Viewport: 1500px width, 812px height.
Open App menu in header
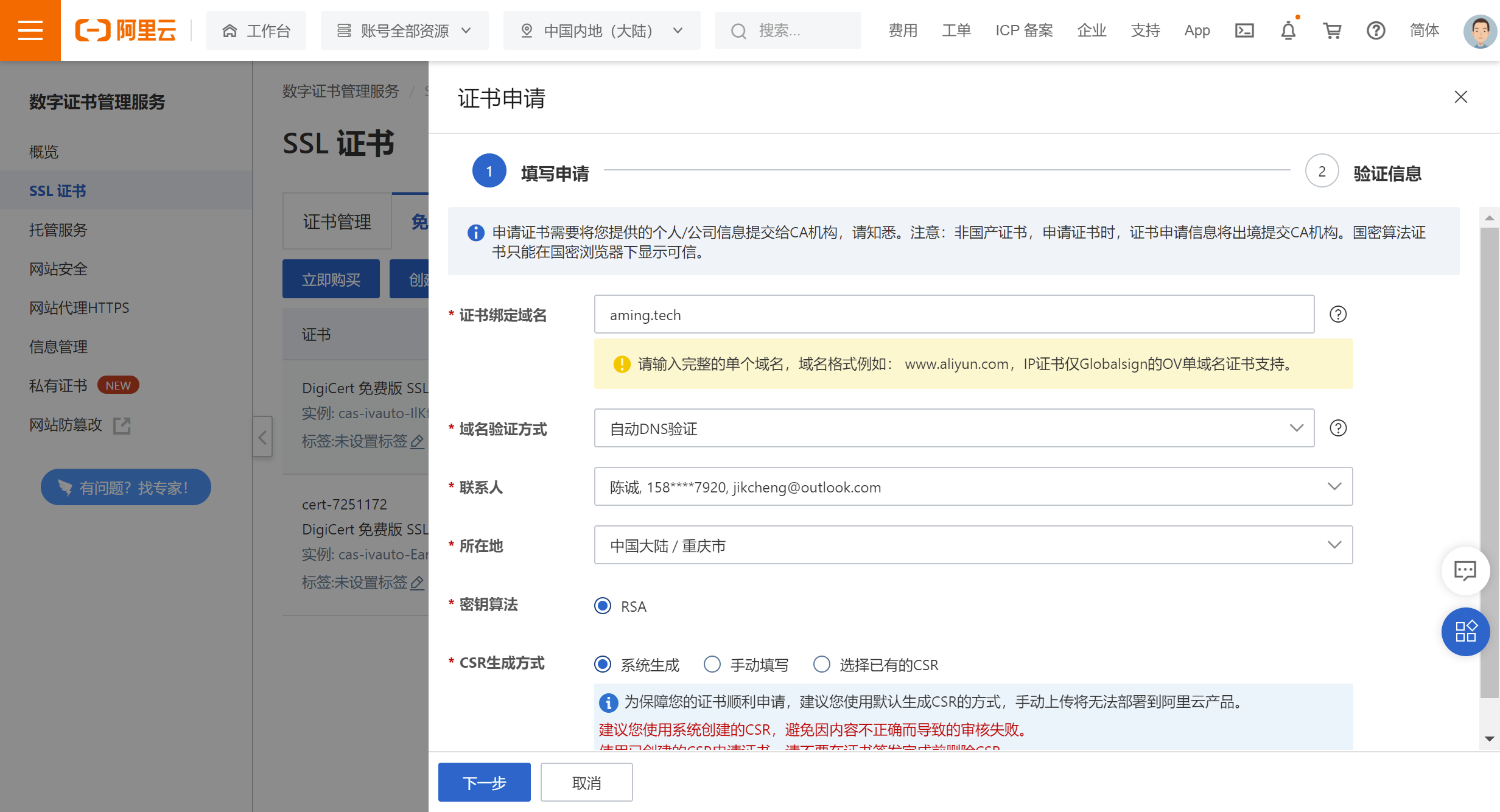tap(1197, 30)
